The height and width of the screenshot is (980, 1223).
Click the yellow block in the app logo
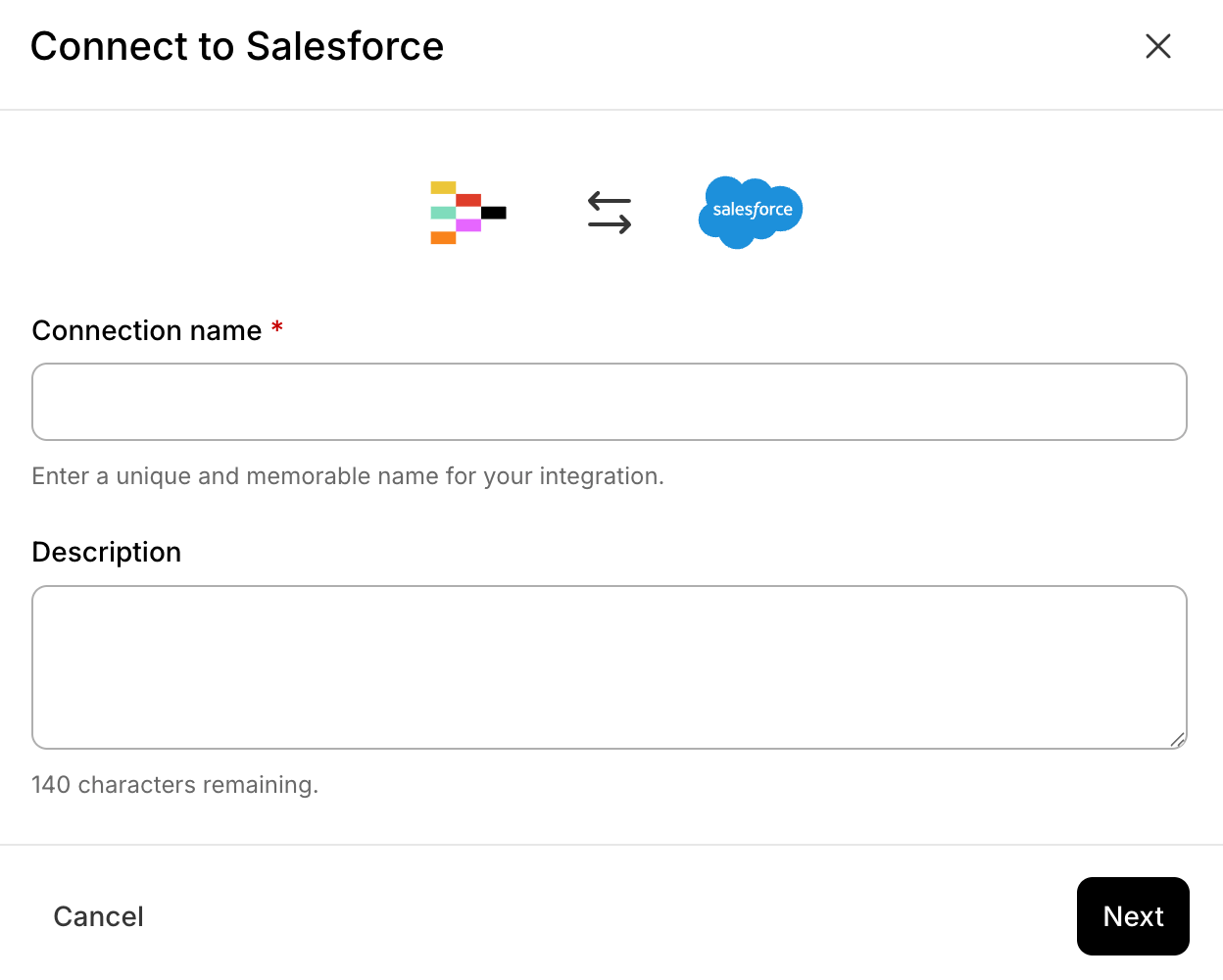point(443,187)
